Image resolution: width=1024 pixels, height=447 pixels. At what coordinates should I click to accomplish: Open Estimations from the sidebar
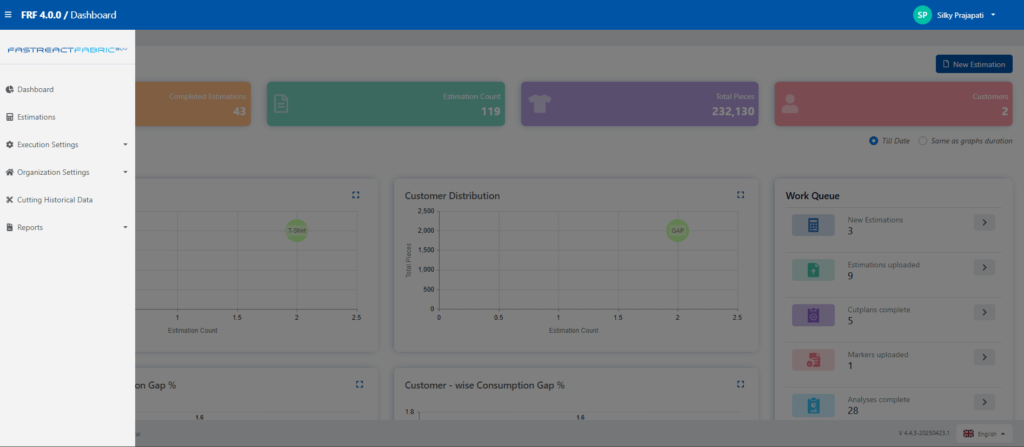[x=36, y=117]
